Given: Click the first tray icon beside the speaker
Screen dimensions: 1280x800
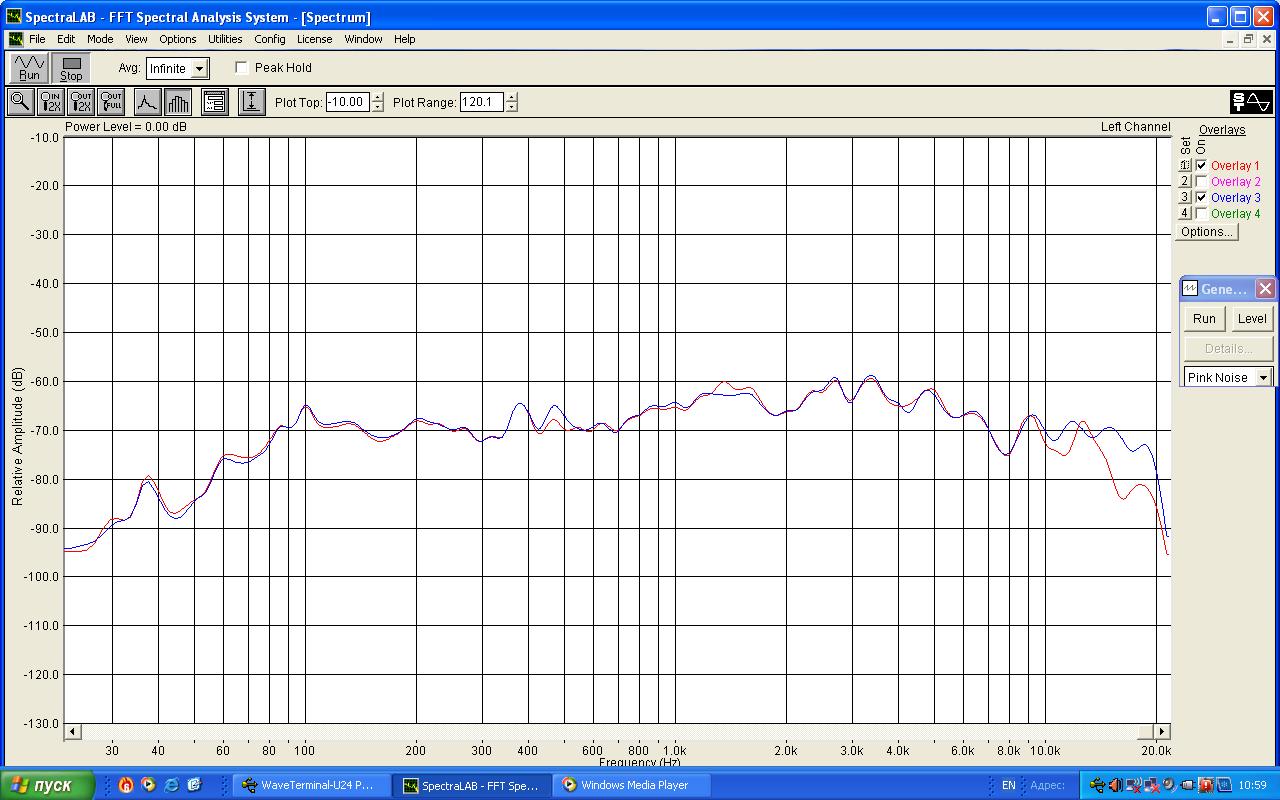Looking at the screenshot, I should (x=1098, y=785).
